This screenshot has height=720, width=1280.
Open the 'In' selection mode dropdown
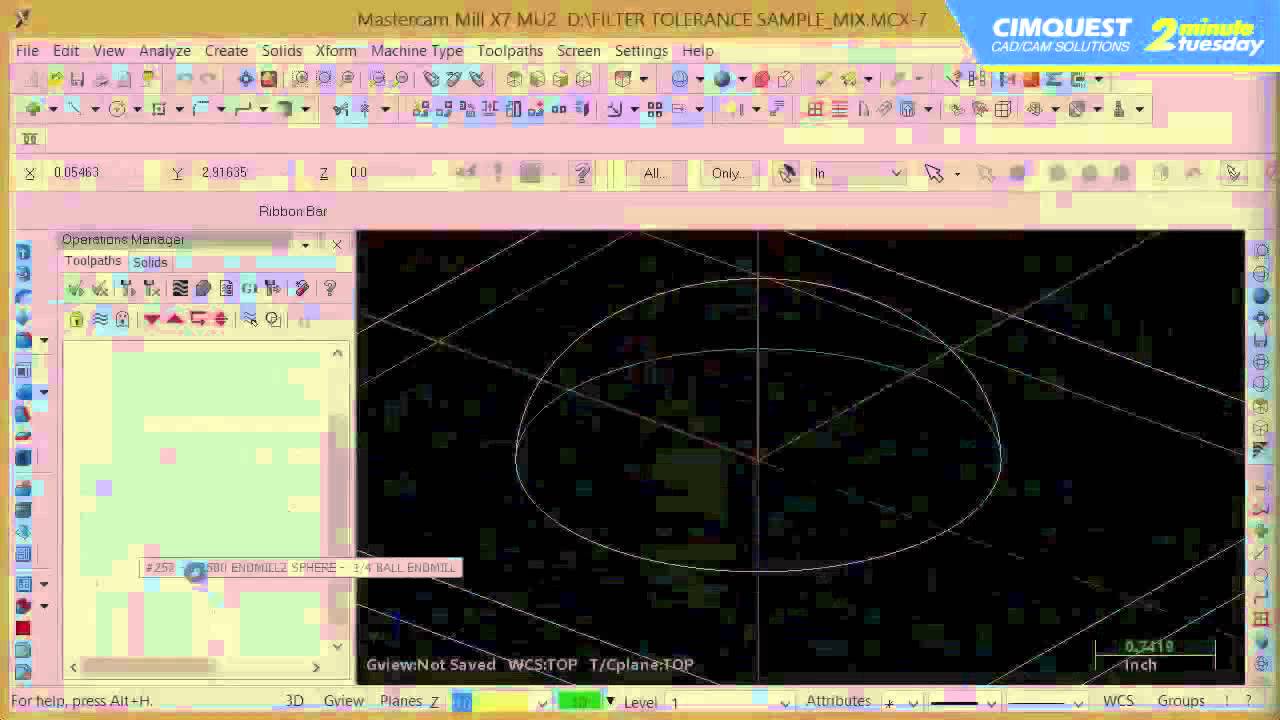coord(896,173)
